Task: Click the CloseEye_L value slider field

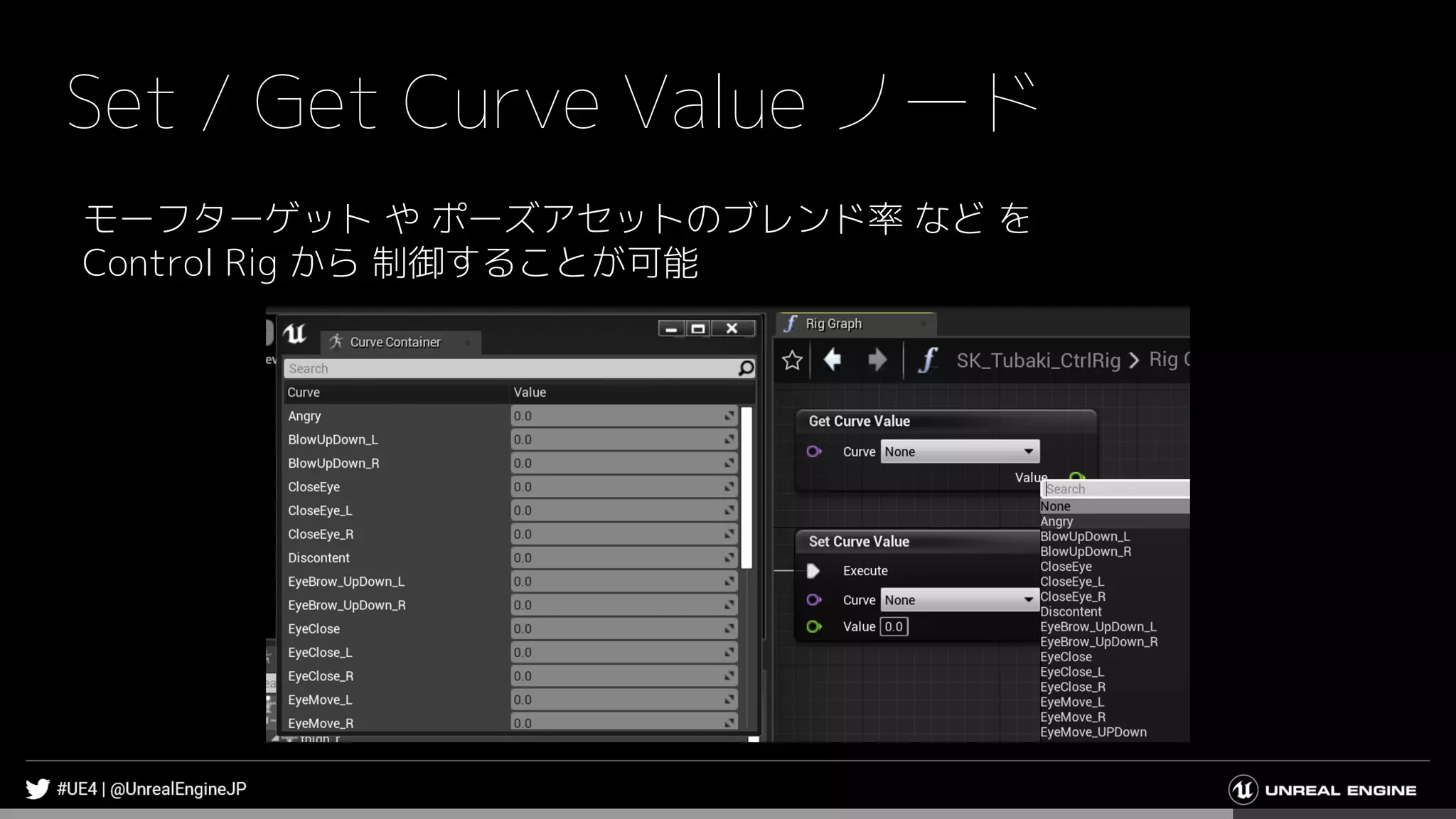Action: [x=623, y=510]
